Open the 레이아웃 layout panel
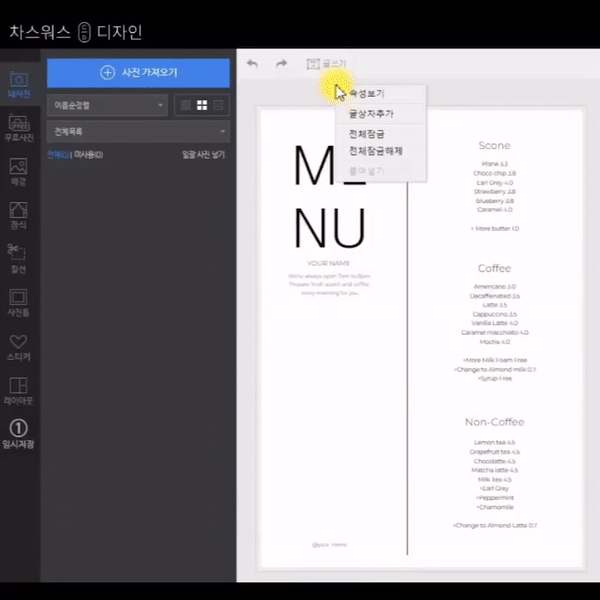 coord(18,391)
